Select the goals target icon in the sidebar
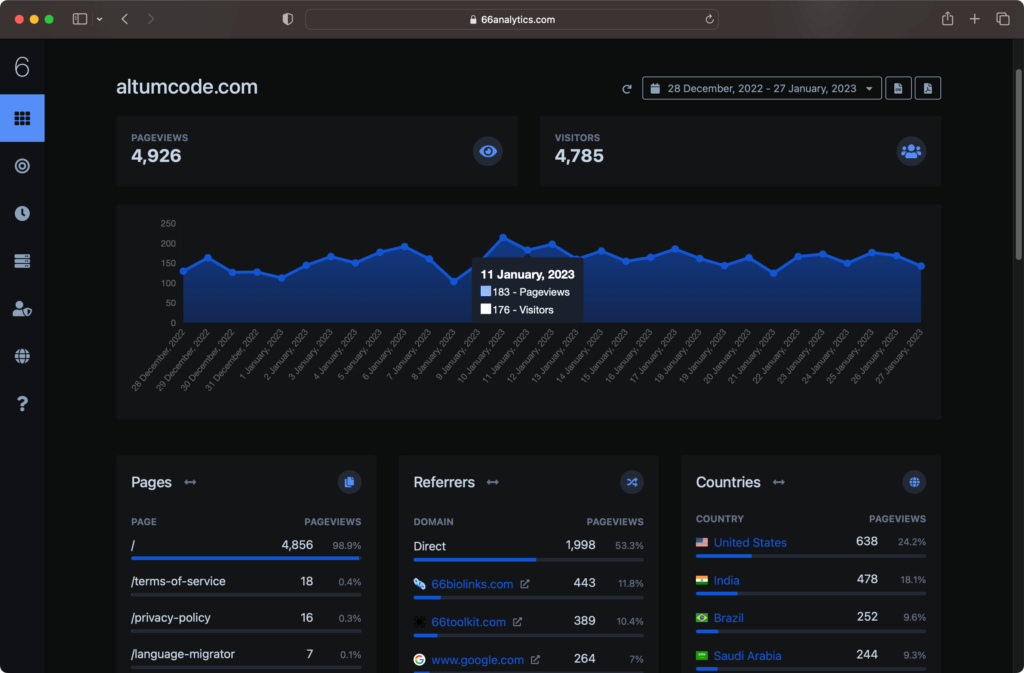The image size is (1024, 673). (x=21, y=166)
